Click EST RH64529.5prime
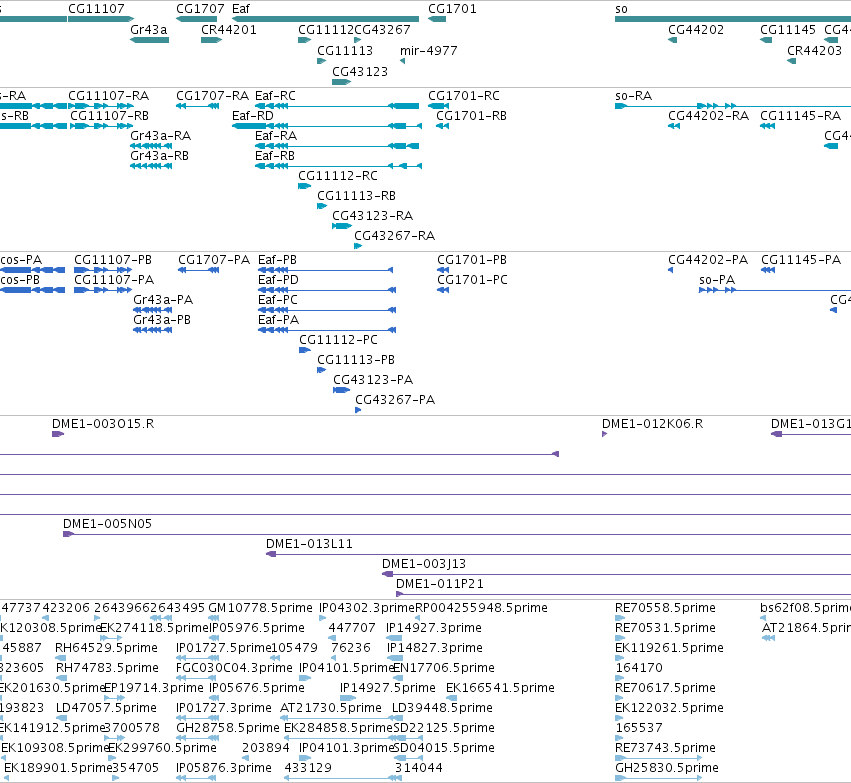Viewport: 851px width, 783px height. (x=106, y=648)
